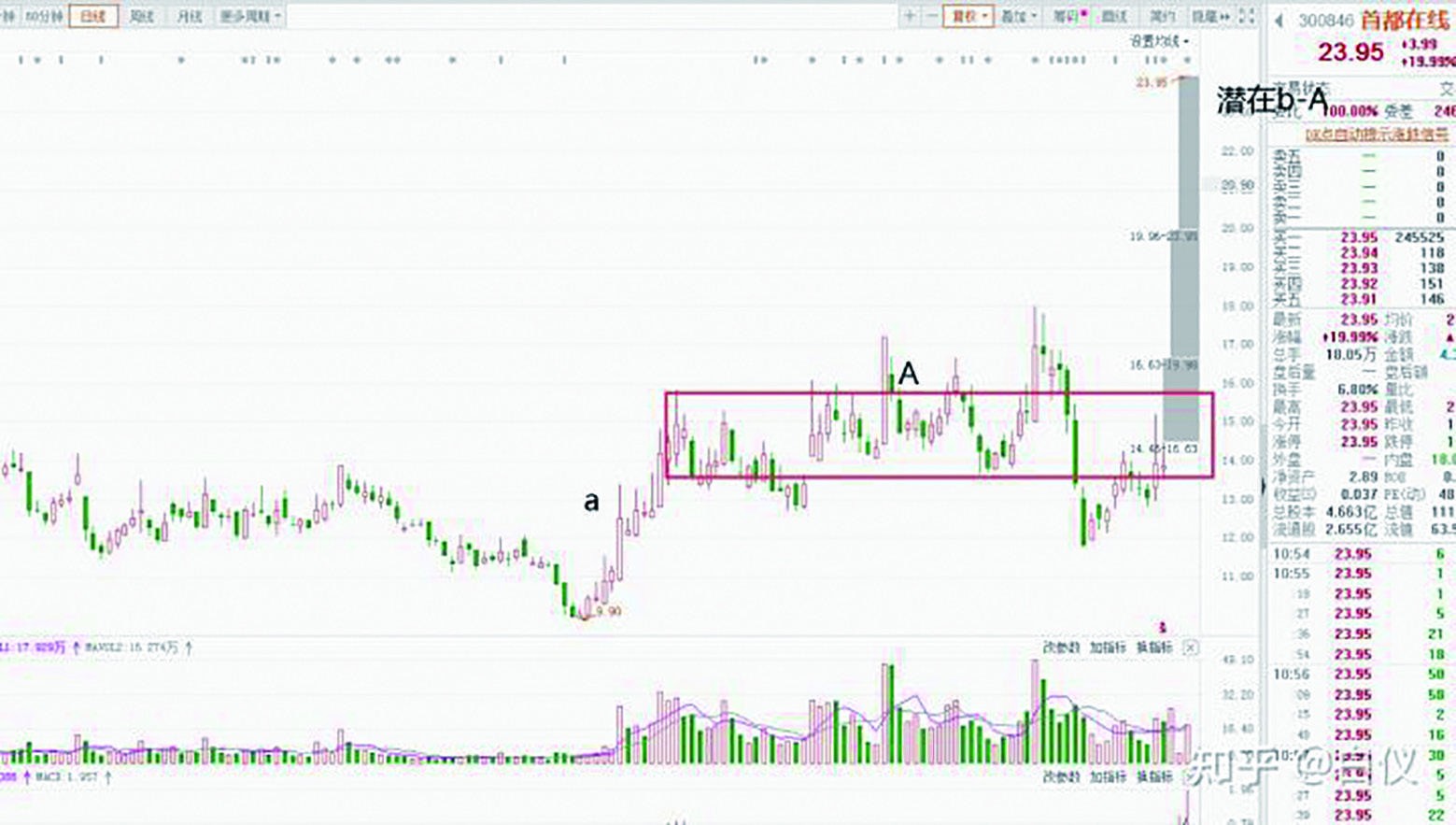This screenshot has height=825, width=1456.
Task: Toggle full-screen chart icon
Action: [1246, 16]
